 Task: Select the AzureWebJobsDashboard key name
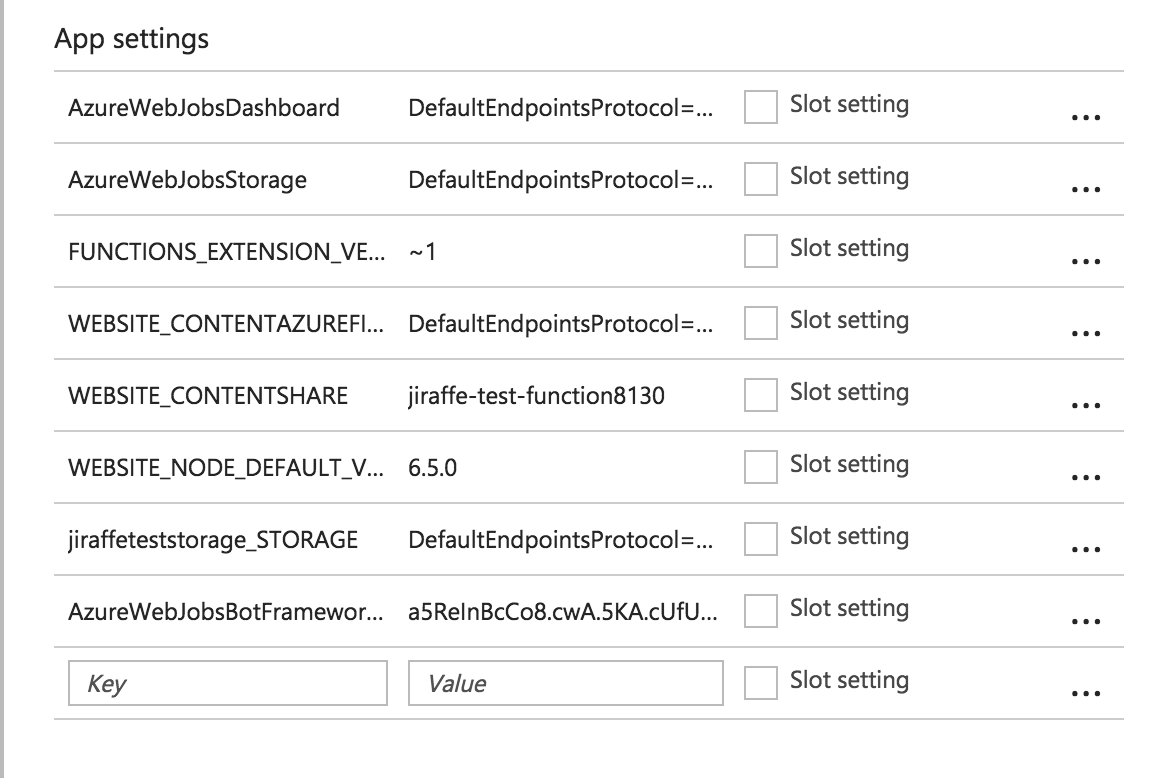204,108
